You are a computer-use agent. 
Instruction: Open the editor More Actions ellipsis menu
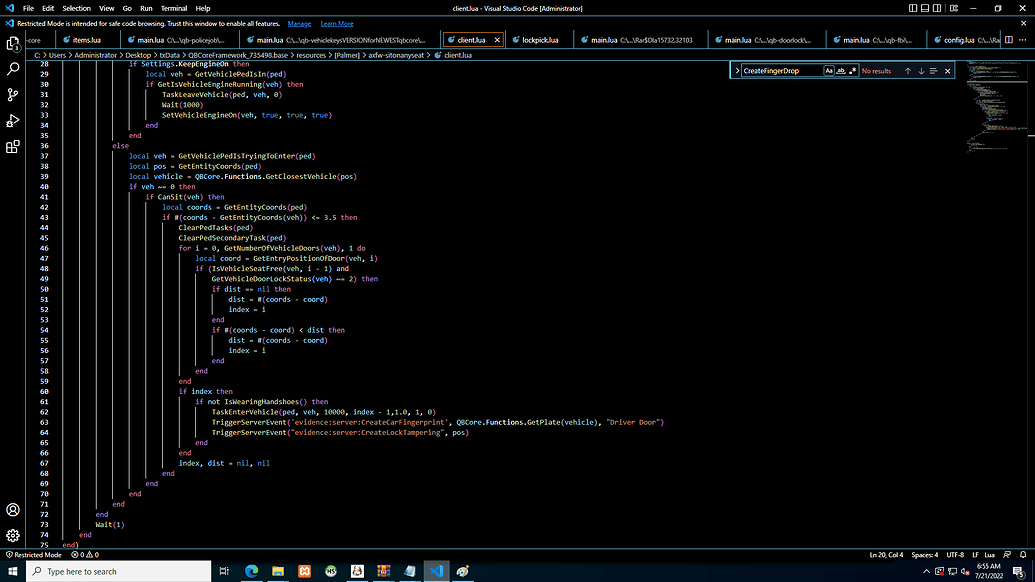point(1022,40)
